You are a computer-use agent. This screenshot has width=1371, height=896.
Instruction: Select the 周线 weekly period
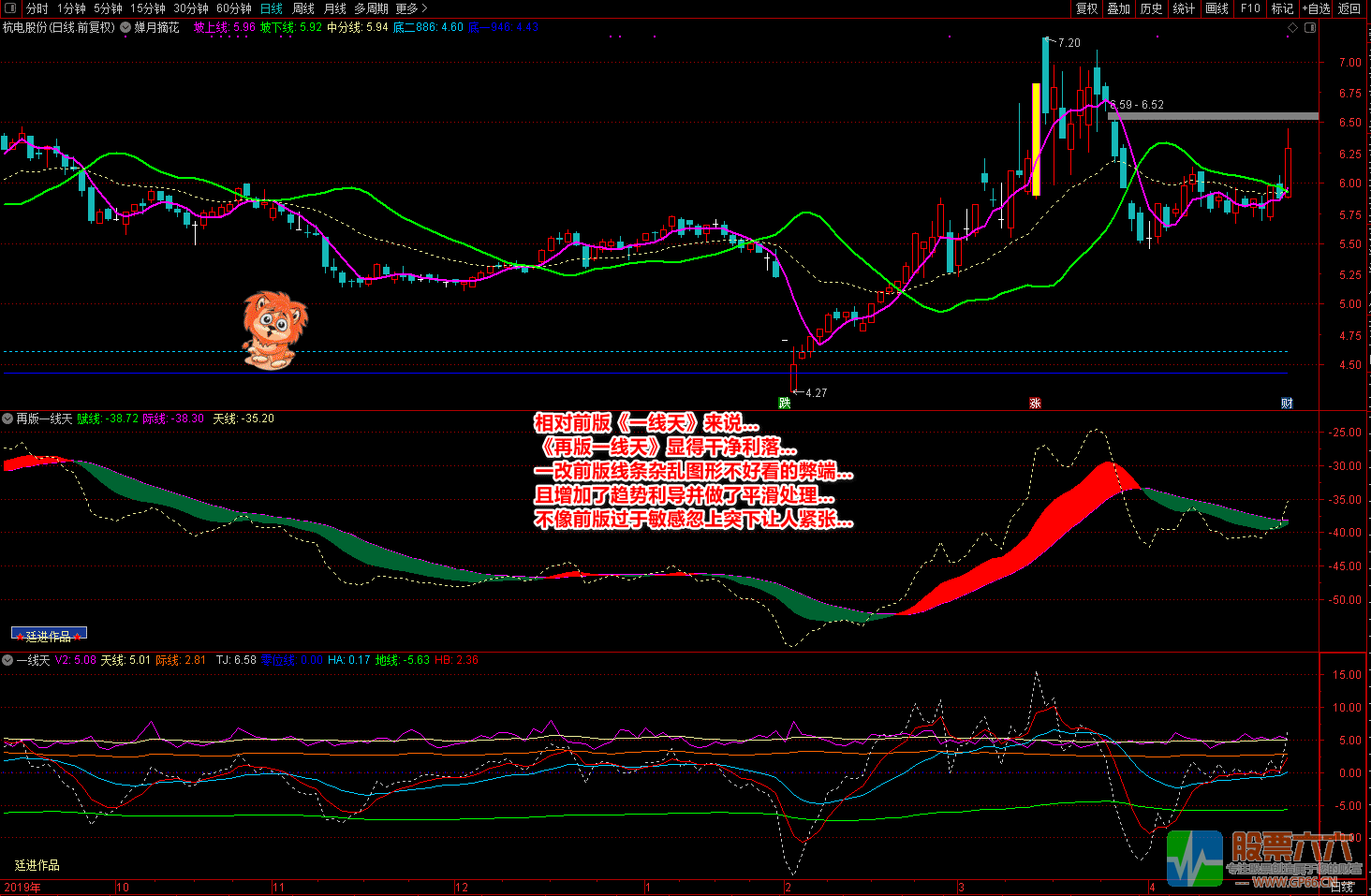(x=303, y=8)
